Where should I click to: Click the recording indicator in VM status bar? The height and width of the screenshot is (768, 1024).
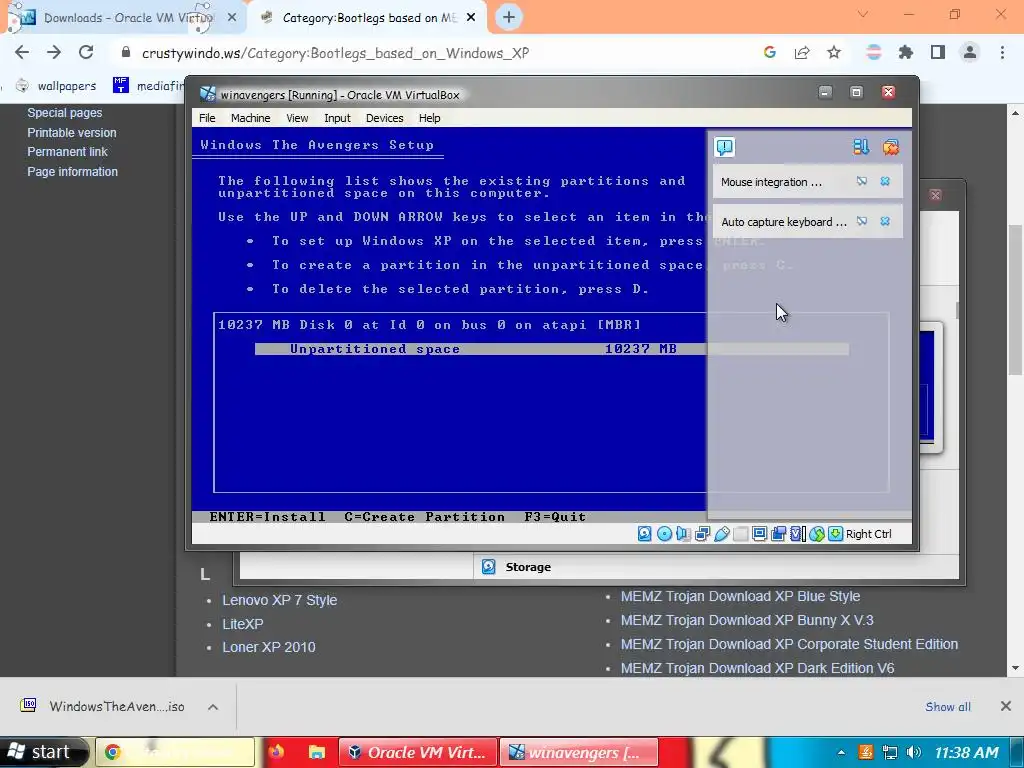(778, 534)
